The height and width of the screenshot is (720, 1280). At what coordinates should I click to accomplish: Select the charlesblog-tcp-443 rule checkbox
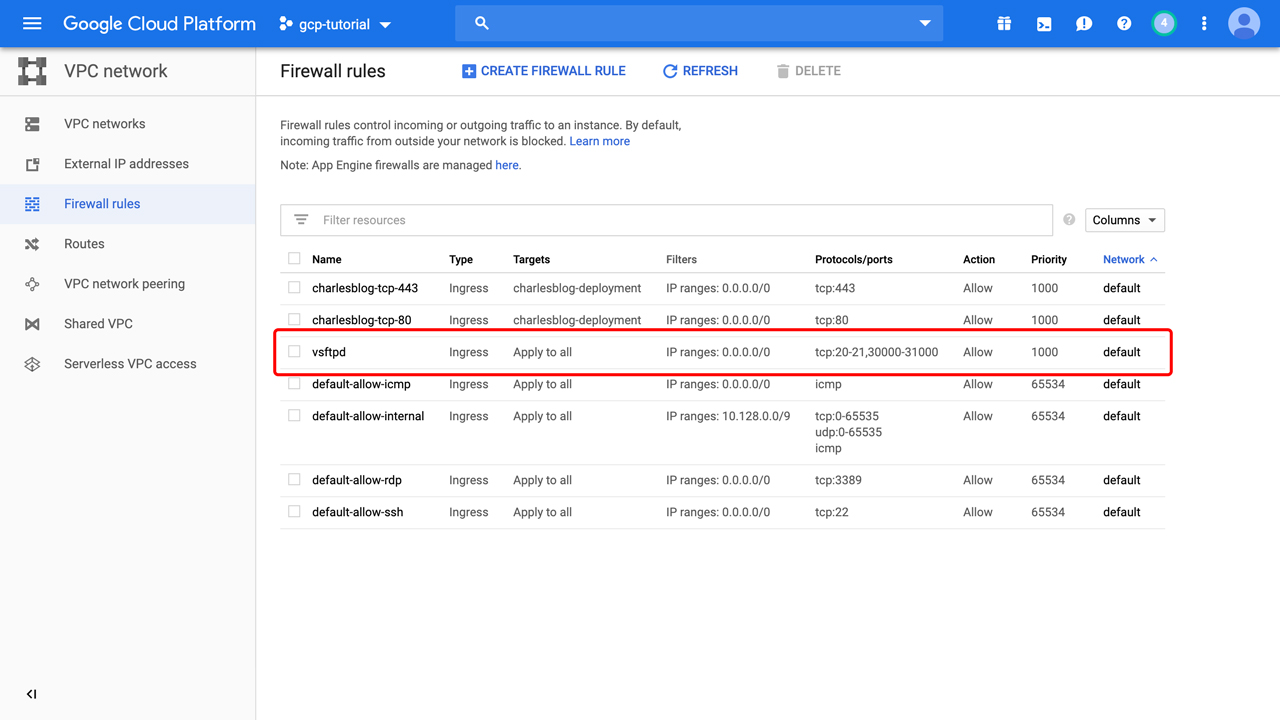point(294,287)
